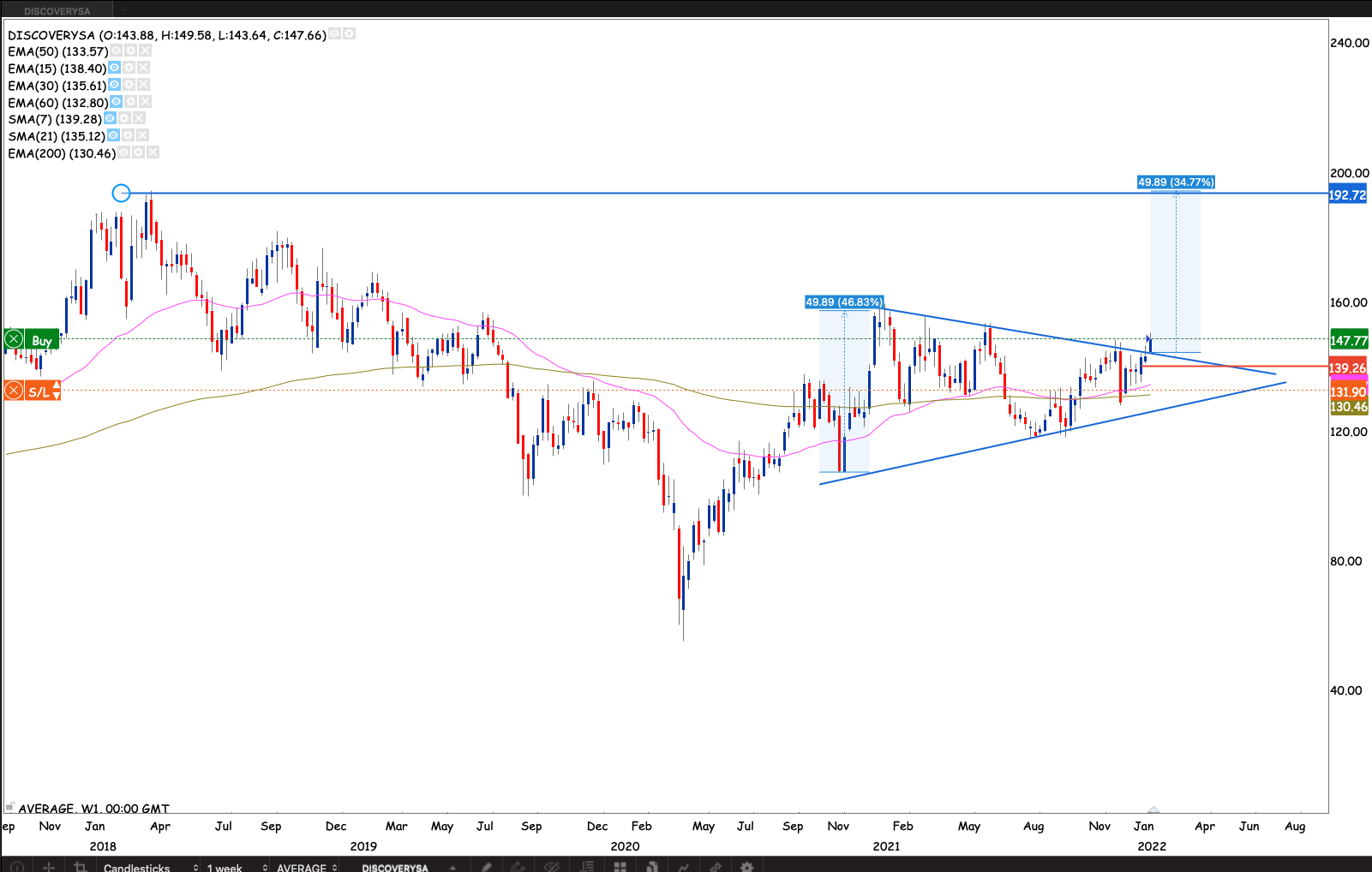Close the S/L order with its X icon

[x=14, y=391]
